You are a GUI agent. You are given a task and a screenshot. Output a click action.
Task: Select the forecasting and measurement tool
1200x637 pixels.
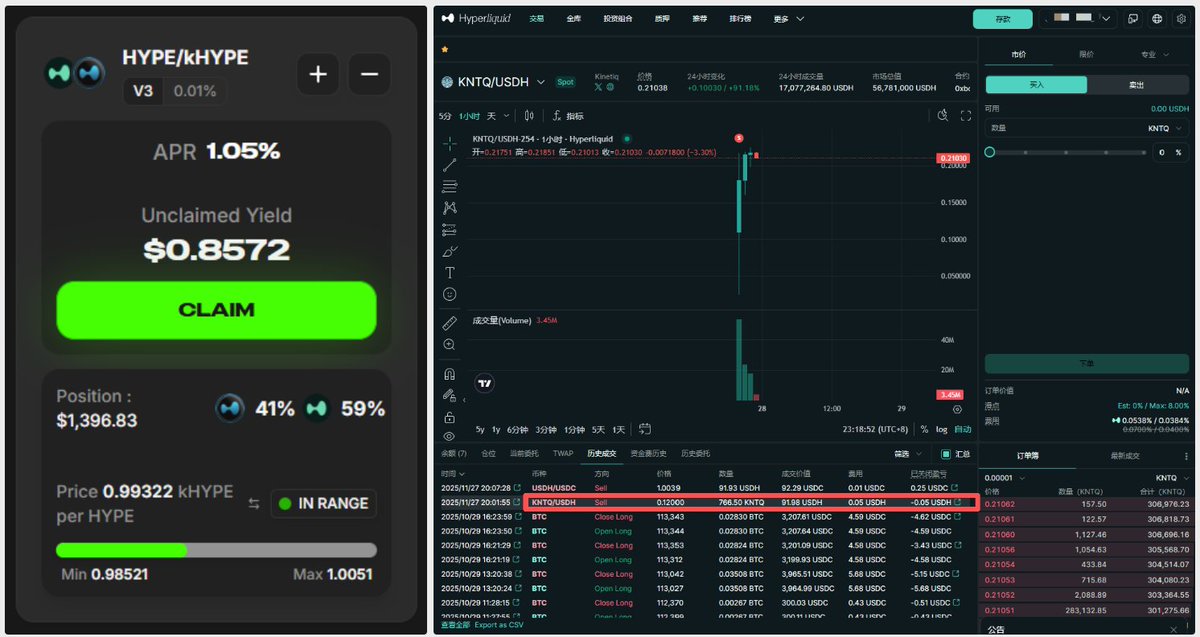point(450,229)
